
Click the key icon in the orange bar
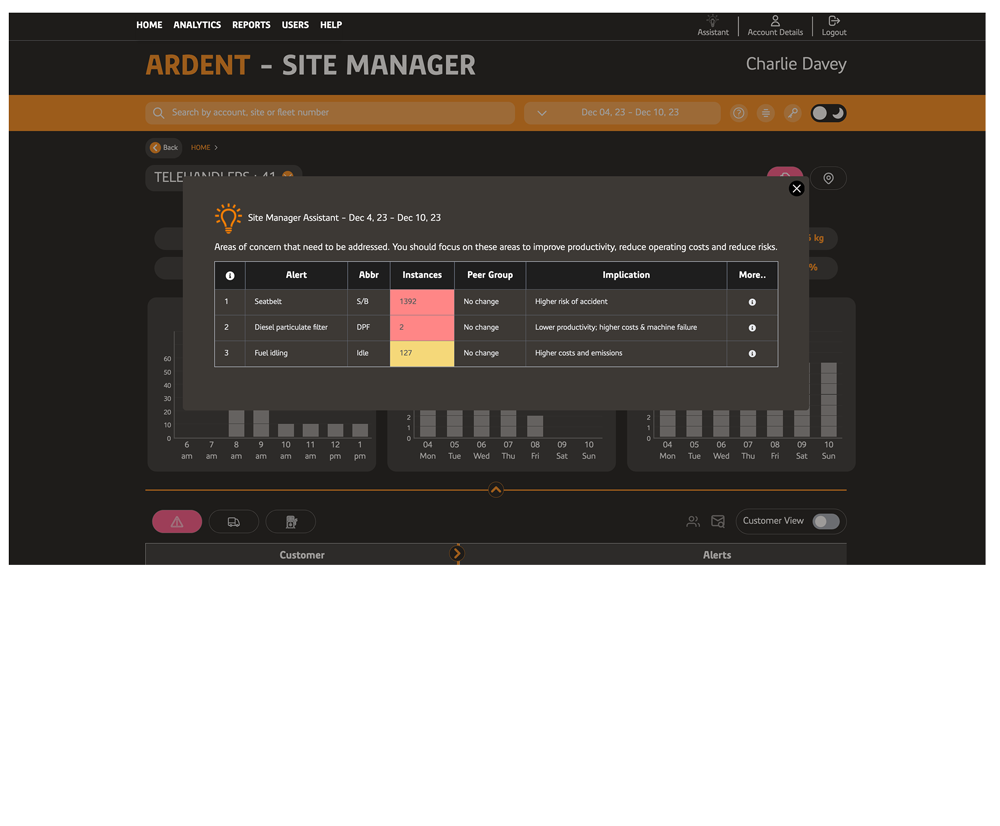(x=792, y=113)
